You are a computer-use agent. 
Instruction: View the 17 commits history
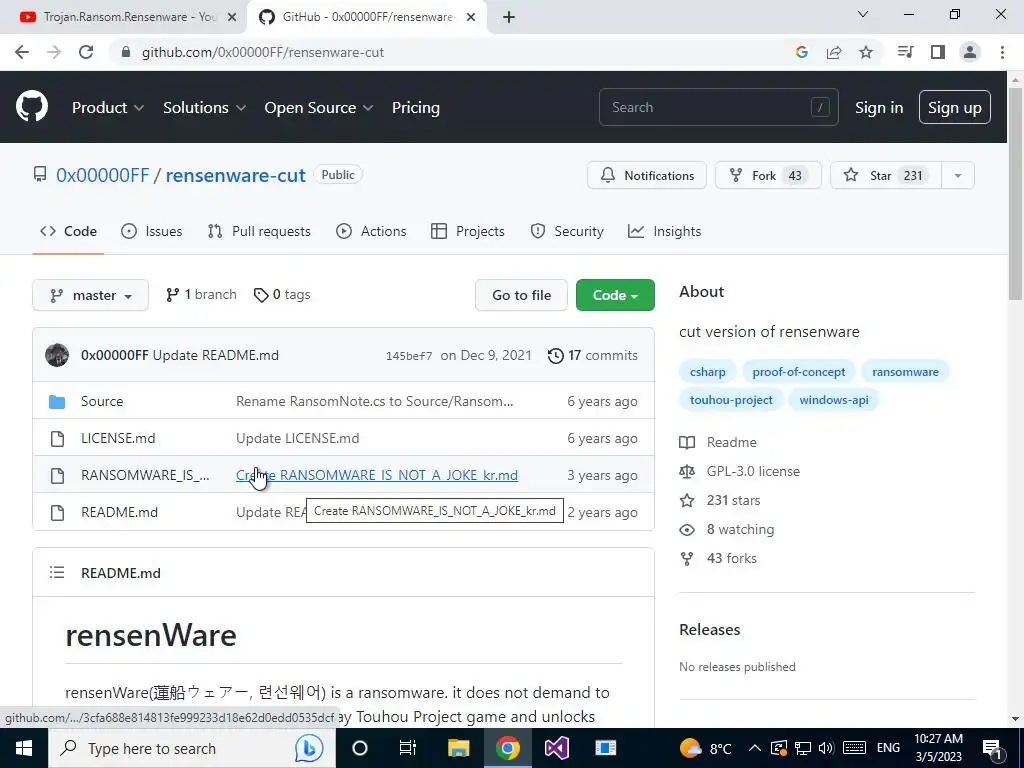pos(593,355)
